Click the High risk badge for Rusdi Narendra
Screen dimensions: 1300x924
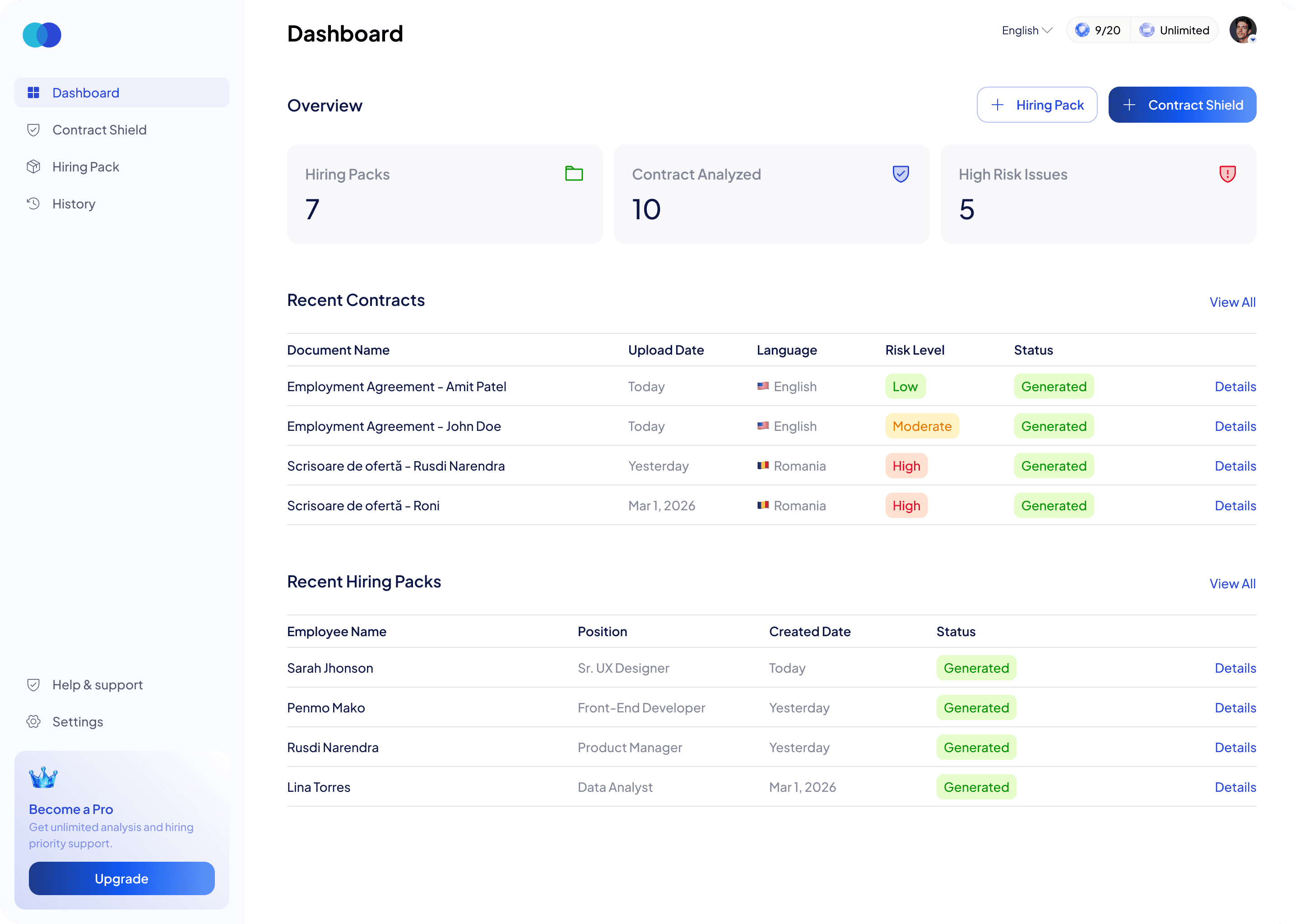(906, 466)
